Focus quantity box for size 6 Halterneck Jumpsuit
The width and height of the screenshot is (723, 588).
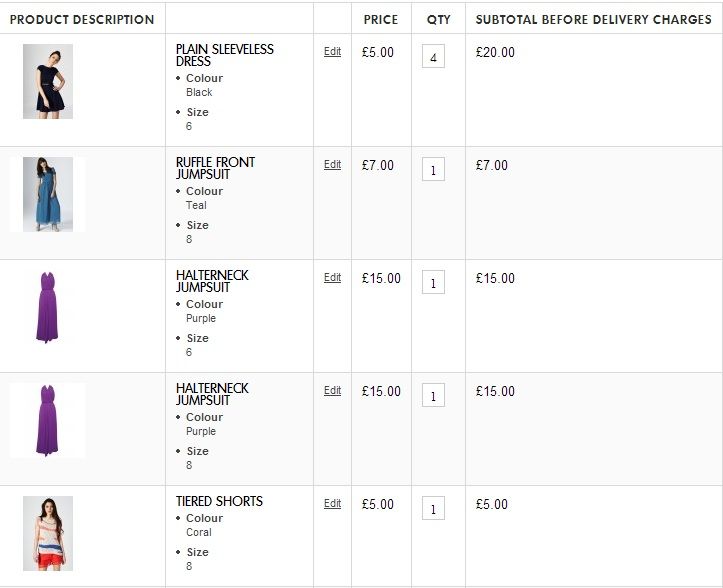point(433,283)
